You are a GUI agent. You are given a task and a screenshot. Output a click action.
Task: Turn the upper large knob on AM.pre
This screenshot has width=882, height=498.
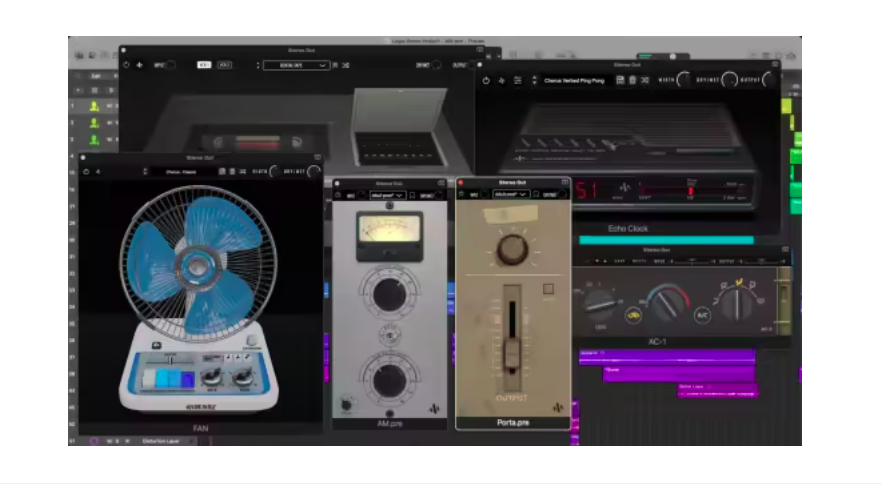pos(389,293)
